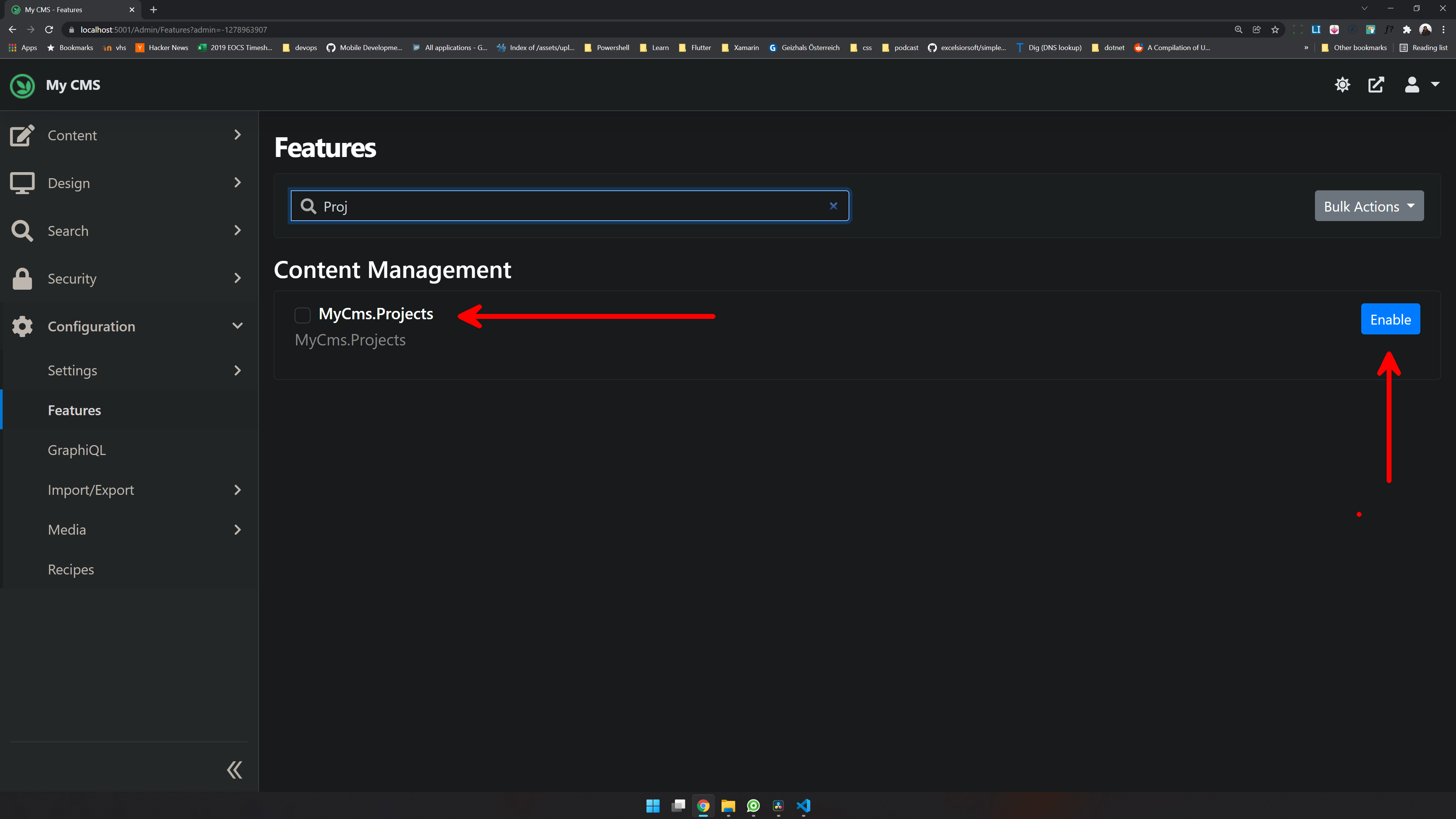Open the Bulk Actions dropdown
Viewport: 1456px width, 819px height.
pos(1368,206)
